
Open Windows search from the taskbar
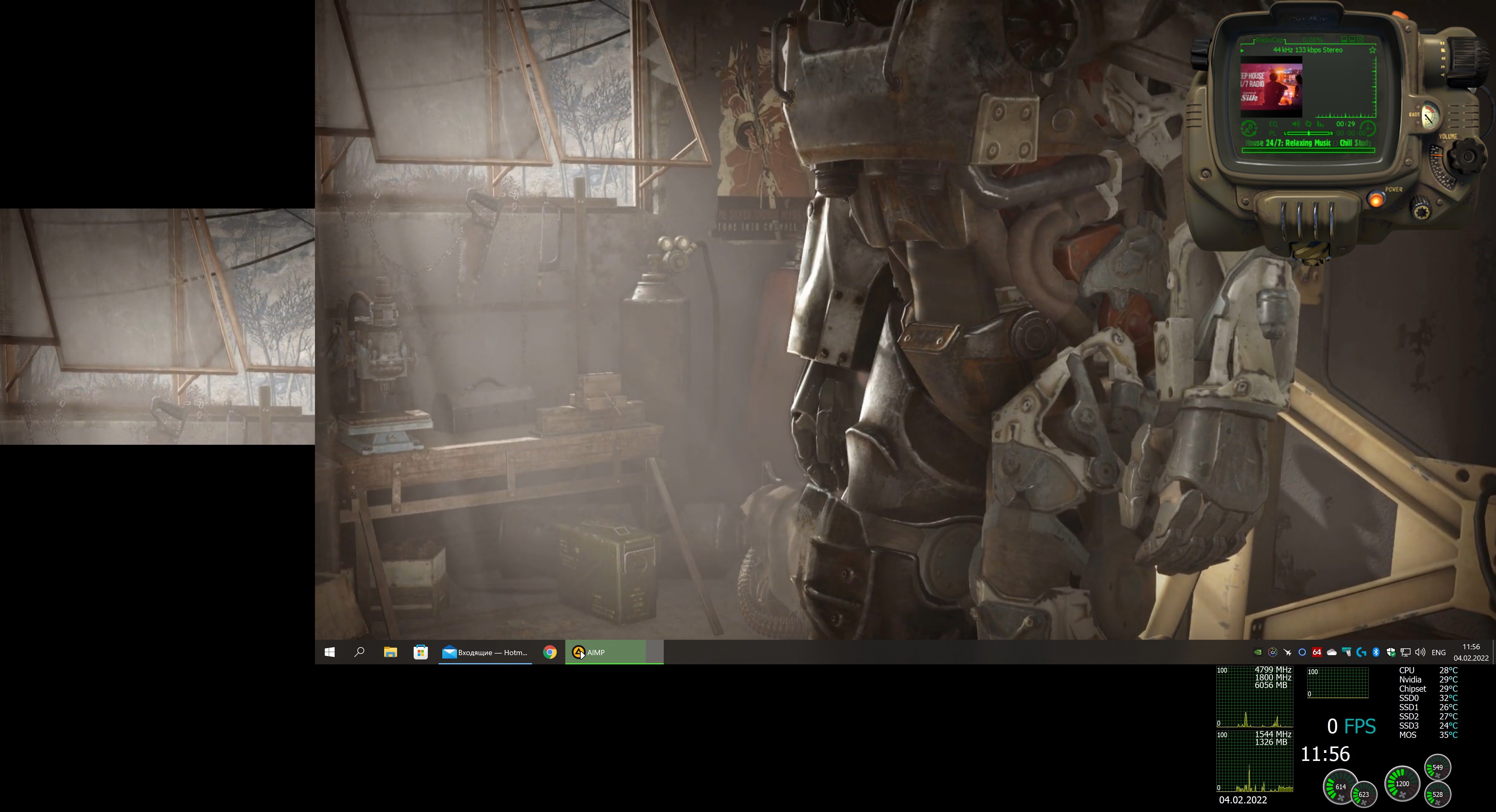point(360,652)
